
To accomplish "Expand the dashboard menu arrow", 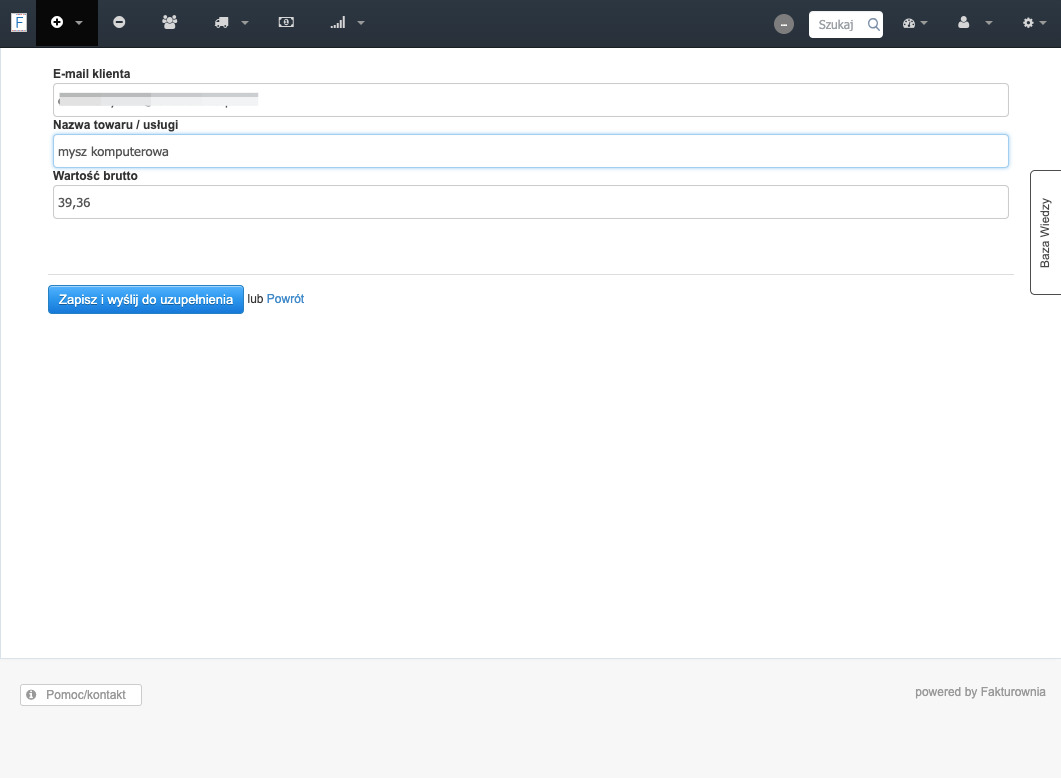I will click(x=924, y=23).
